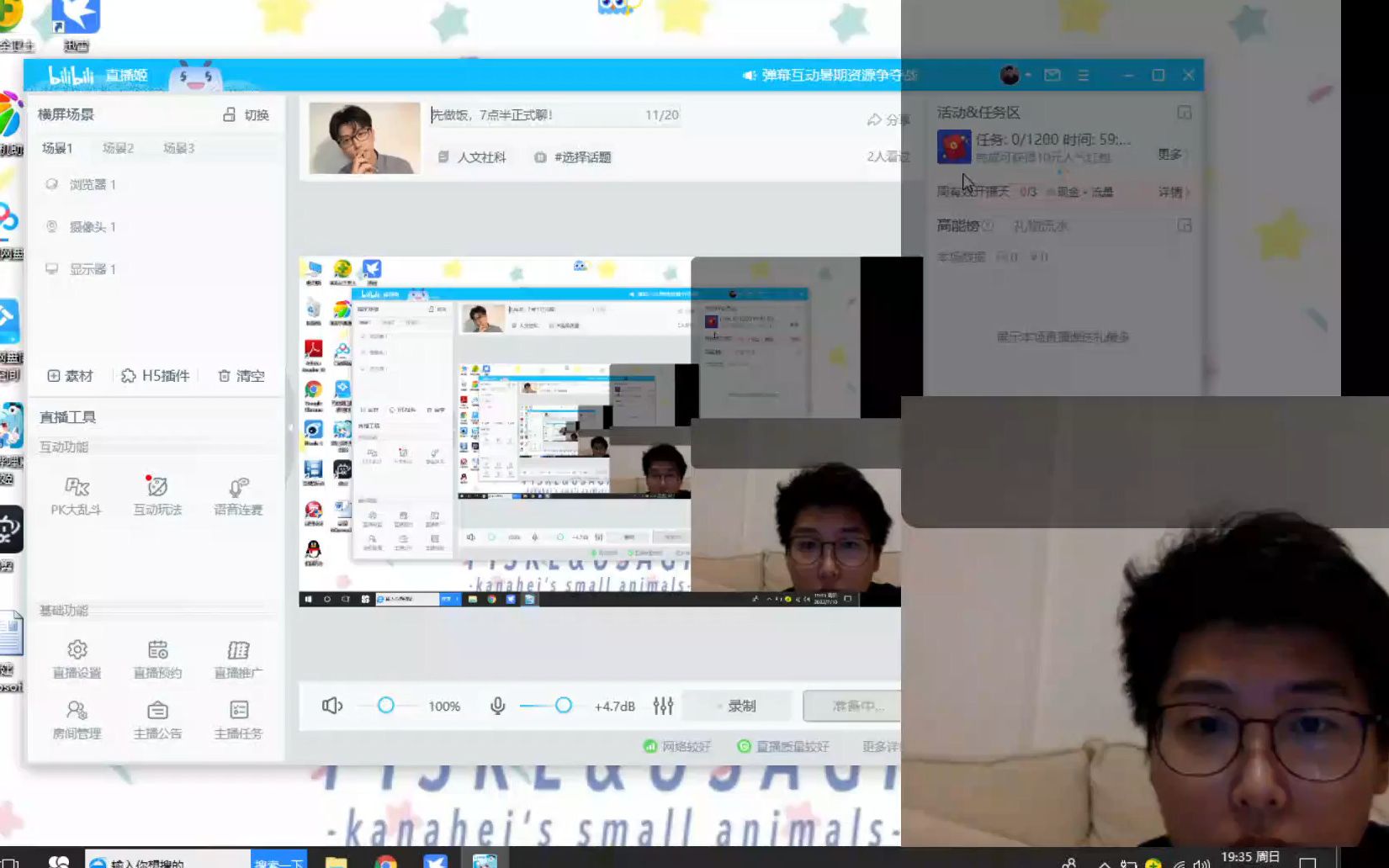Switch to 高能榜 tab

(x=958, y=225)
